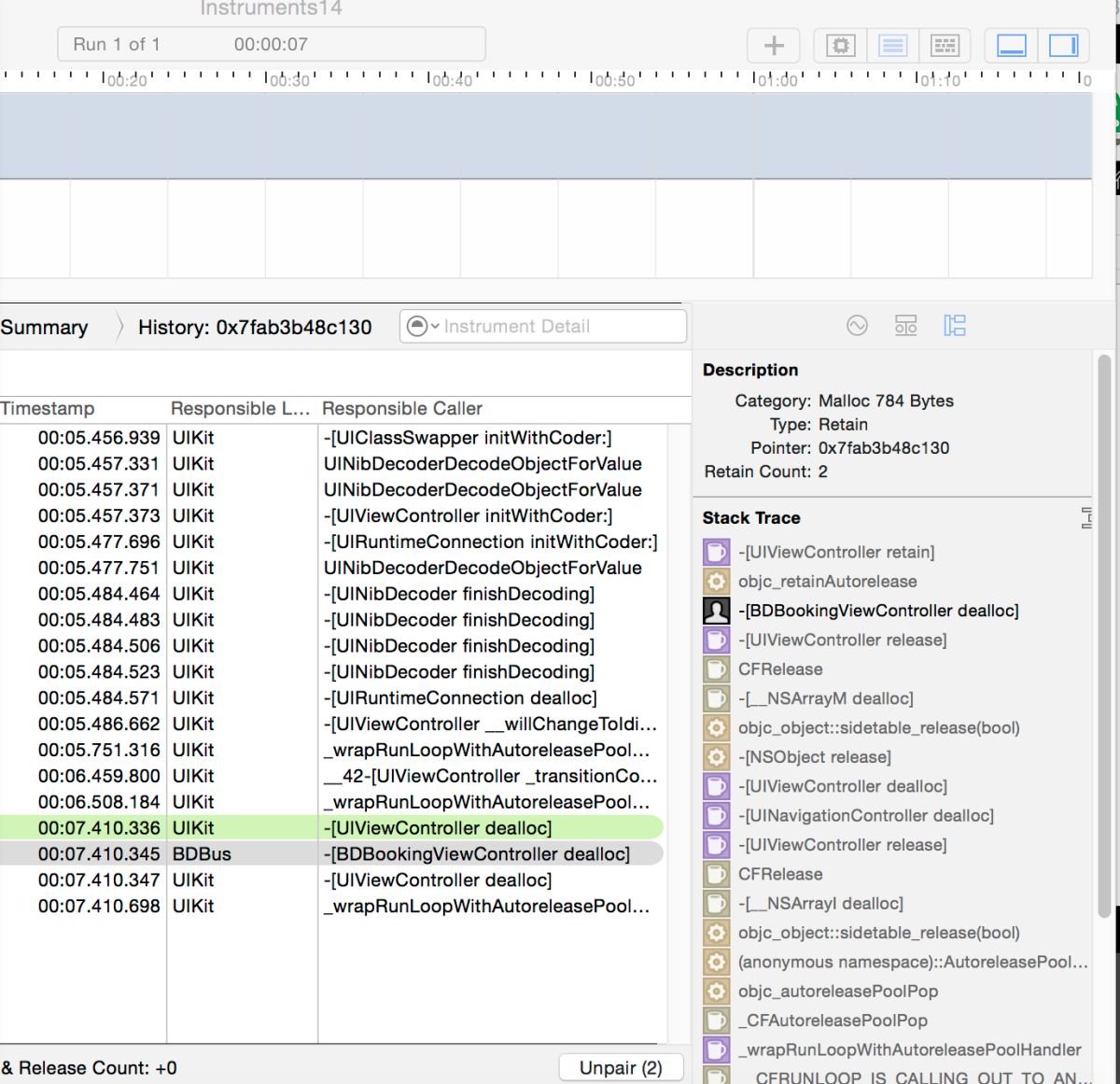1120x1084 pixels.
Task: Click the 00:30 mark on timeline ruler
Action: point(289,80)
